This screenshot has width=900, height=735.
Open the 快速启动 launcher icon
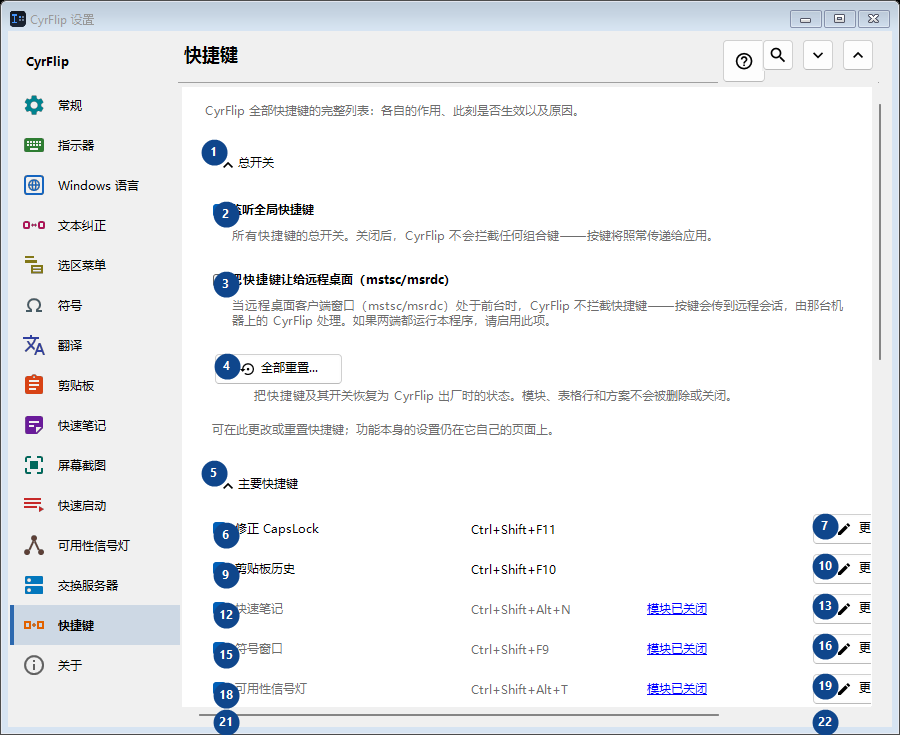coord(34,505)
